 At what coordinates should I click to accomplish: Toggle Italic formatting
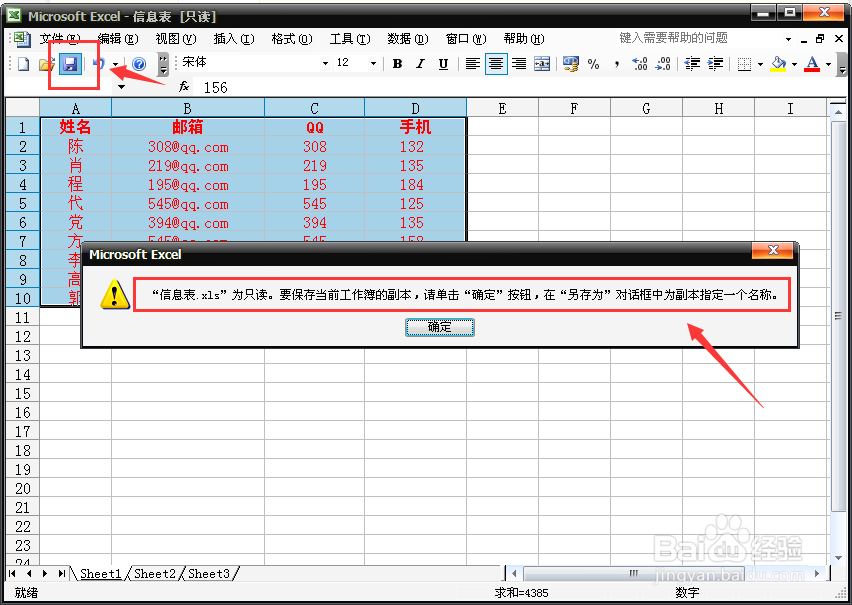coord(420,64)
